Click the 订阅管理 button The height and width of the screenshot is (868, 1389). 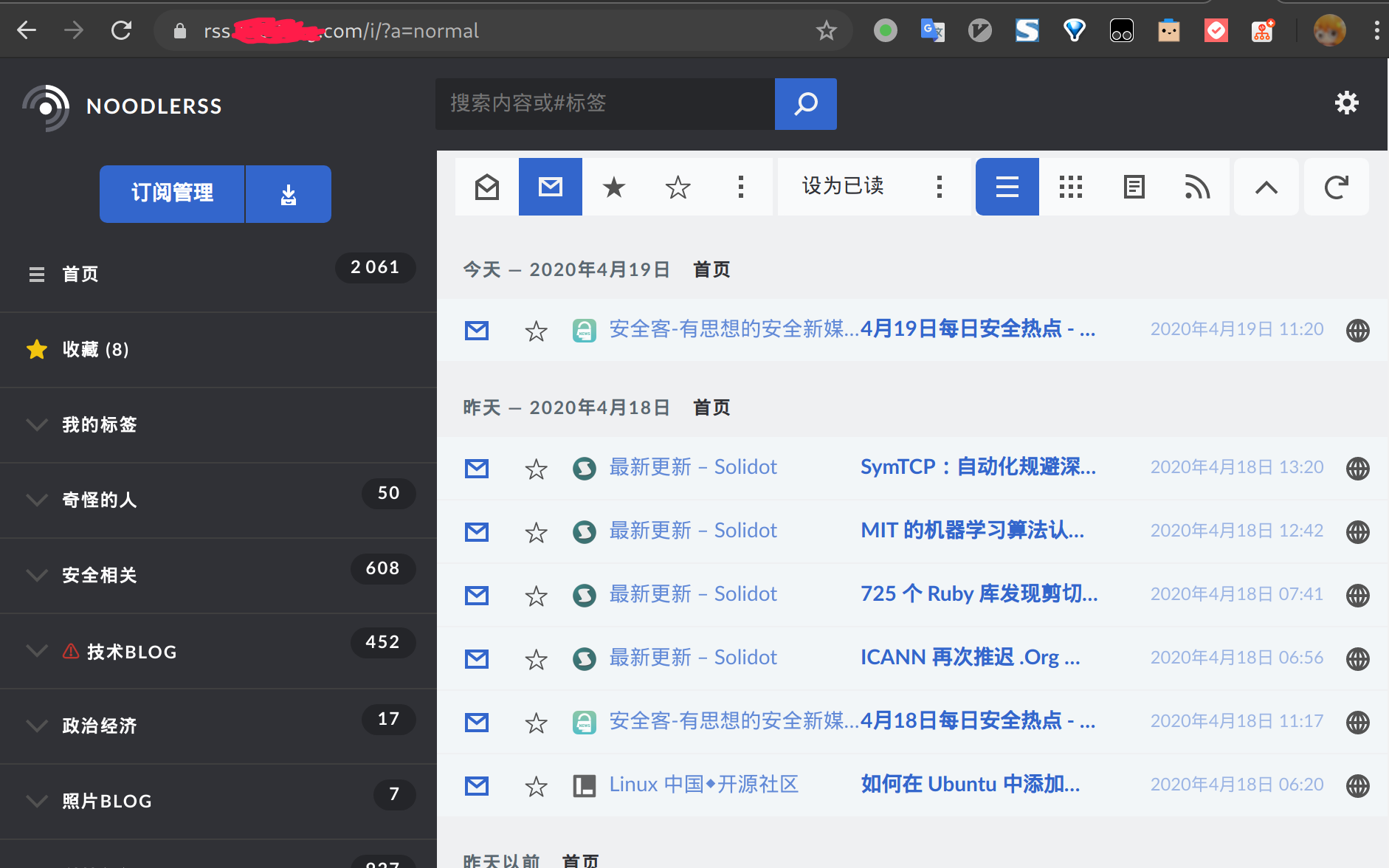tap(172, 194)
